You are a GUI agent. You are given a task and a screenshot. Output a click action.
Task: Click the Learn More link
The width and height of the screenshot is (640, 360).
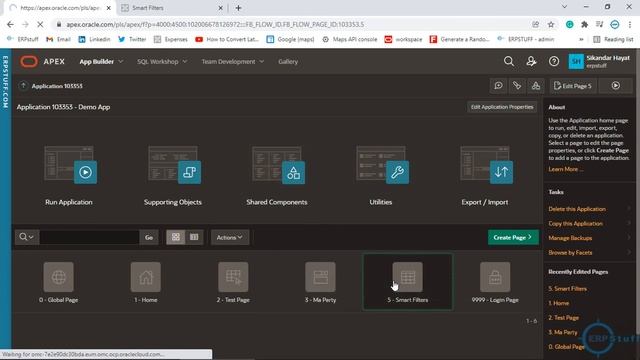pos(566,169)
